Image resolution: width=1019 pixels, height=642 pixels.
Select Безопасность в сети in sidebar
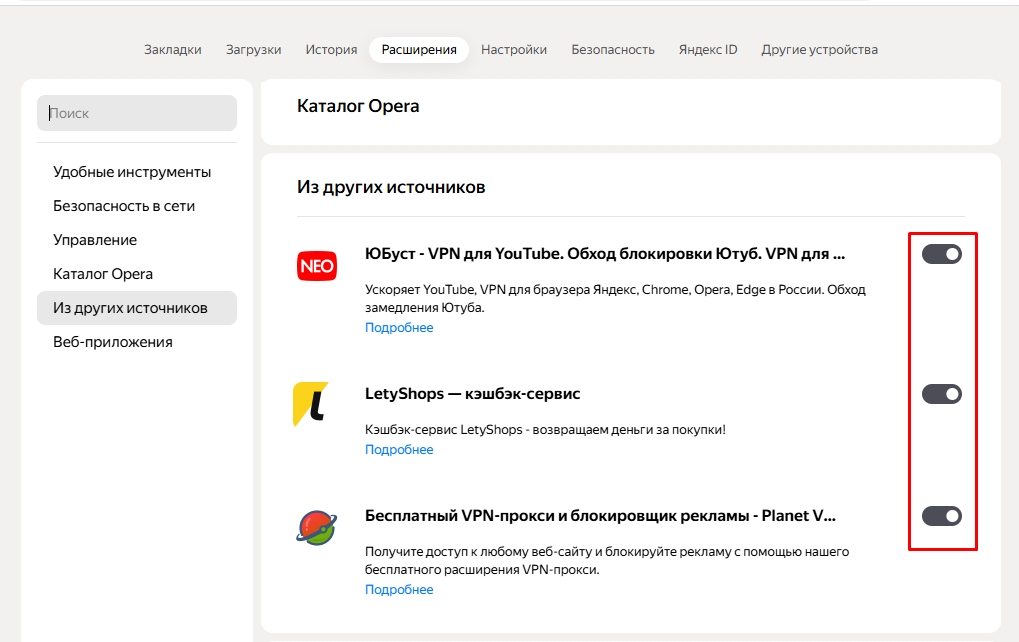tap(137, 206)
